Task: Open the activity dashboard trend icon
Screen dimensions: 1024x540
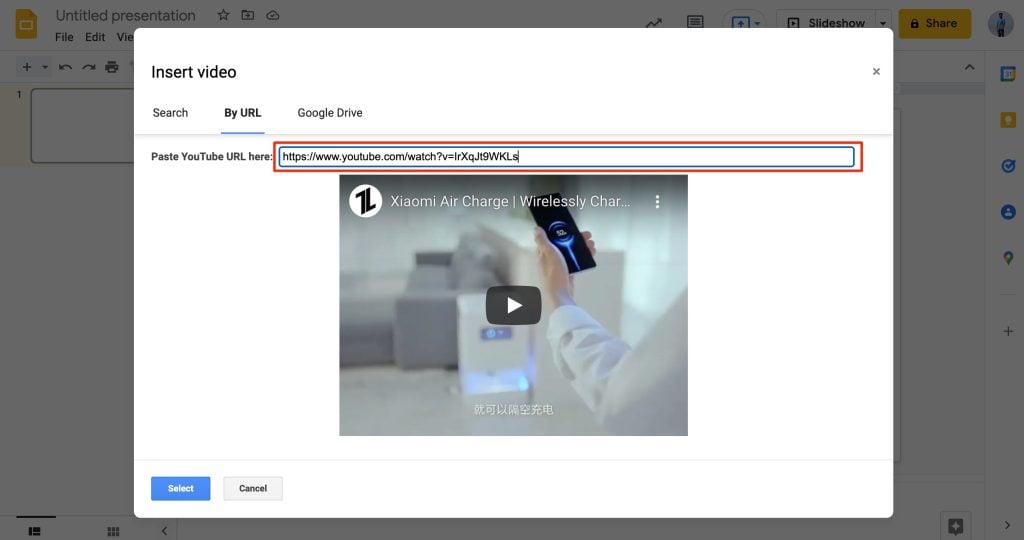Action: [x=654, y=23]
